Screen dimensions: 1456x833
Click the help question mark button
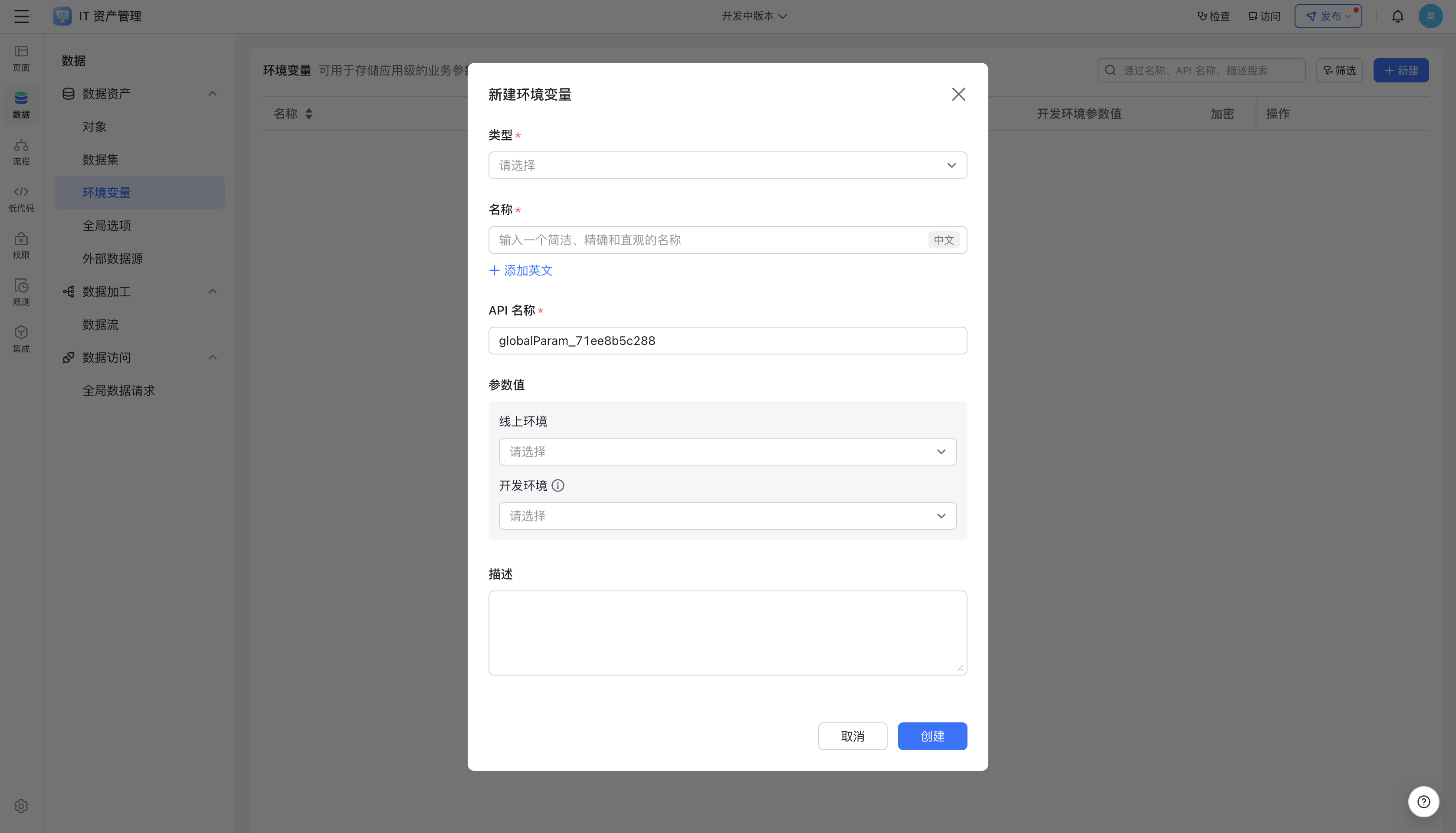[x=1423, y=801]
